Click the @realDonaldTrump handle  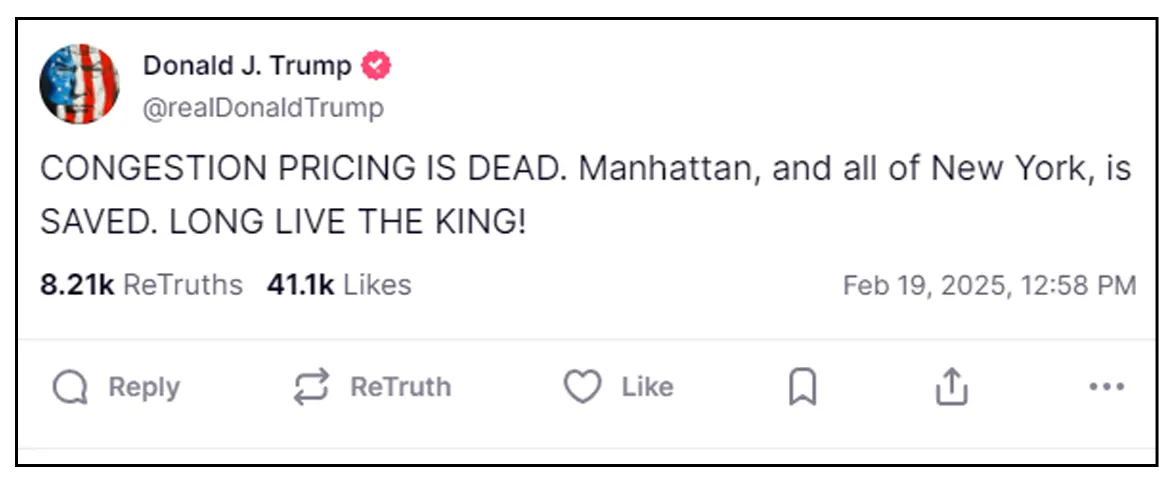[x=263, y=107]
